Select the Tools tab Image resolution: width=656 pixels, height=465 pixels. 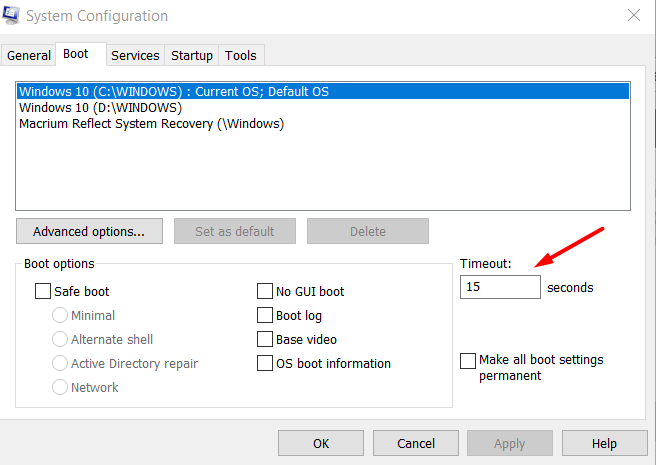[x=241, y=55]
